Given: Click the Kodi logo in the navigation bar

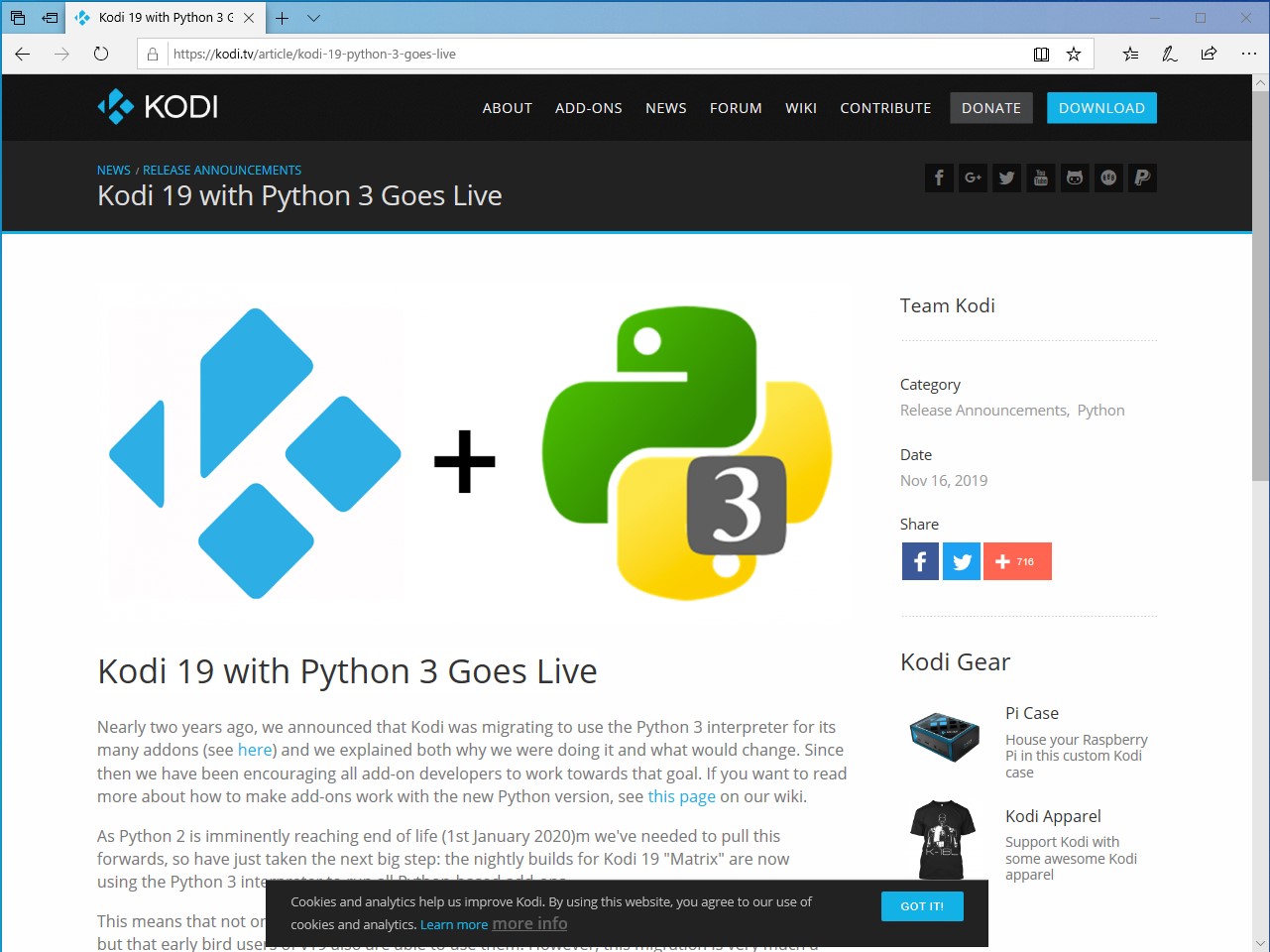Looking at the screenshot, I should coord(156,106).
